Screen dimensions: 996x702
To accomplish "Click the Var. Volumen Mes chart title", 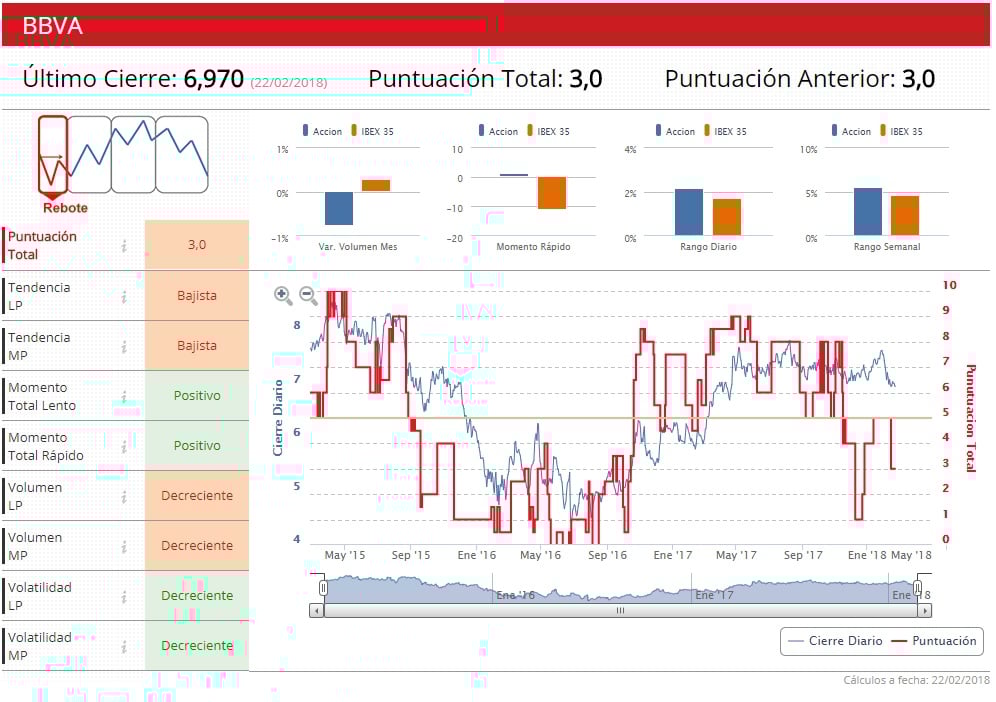I will click(x=358, y=246).
